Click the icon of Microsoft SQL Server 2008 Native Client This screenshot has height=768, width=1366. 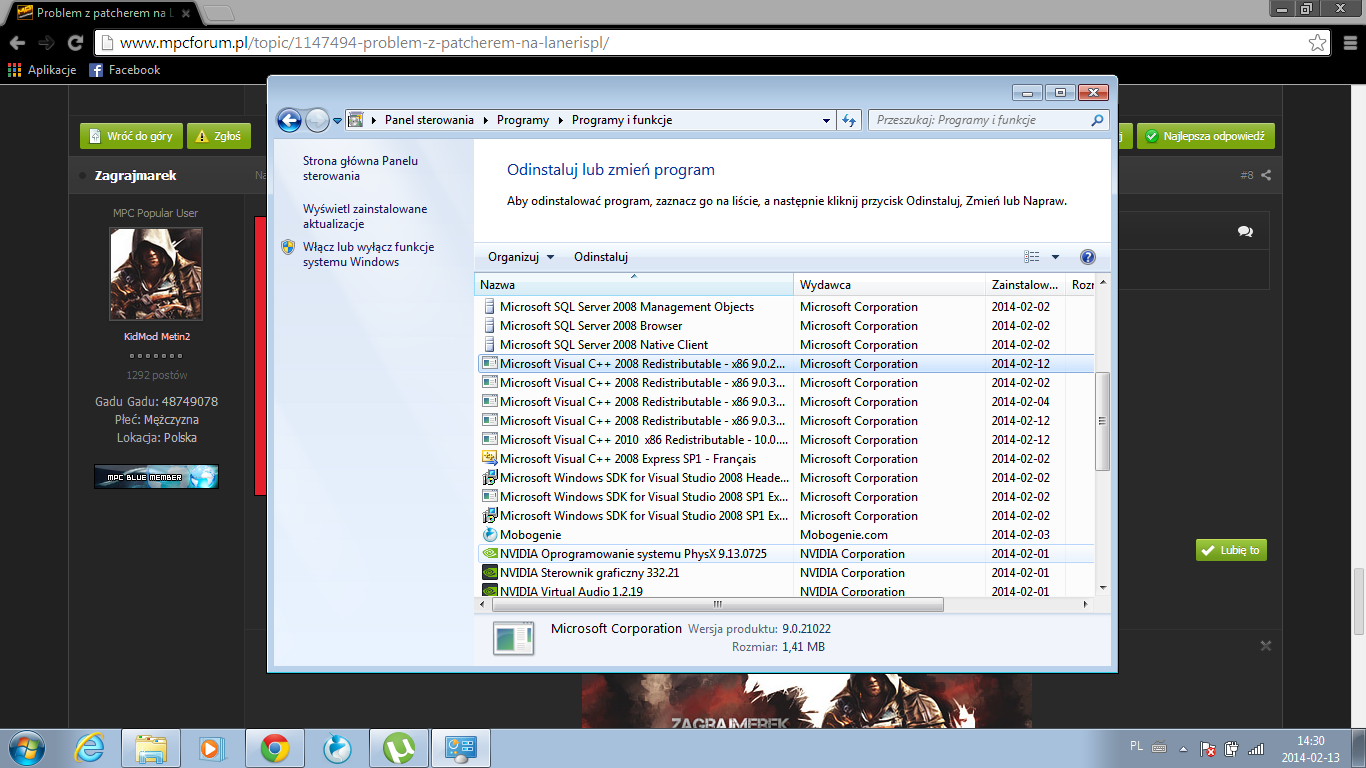pyautogui.click(x=489, y=345)
